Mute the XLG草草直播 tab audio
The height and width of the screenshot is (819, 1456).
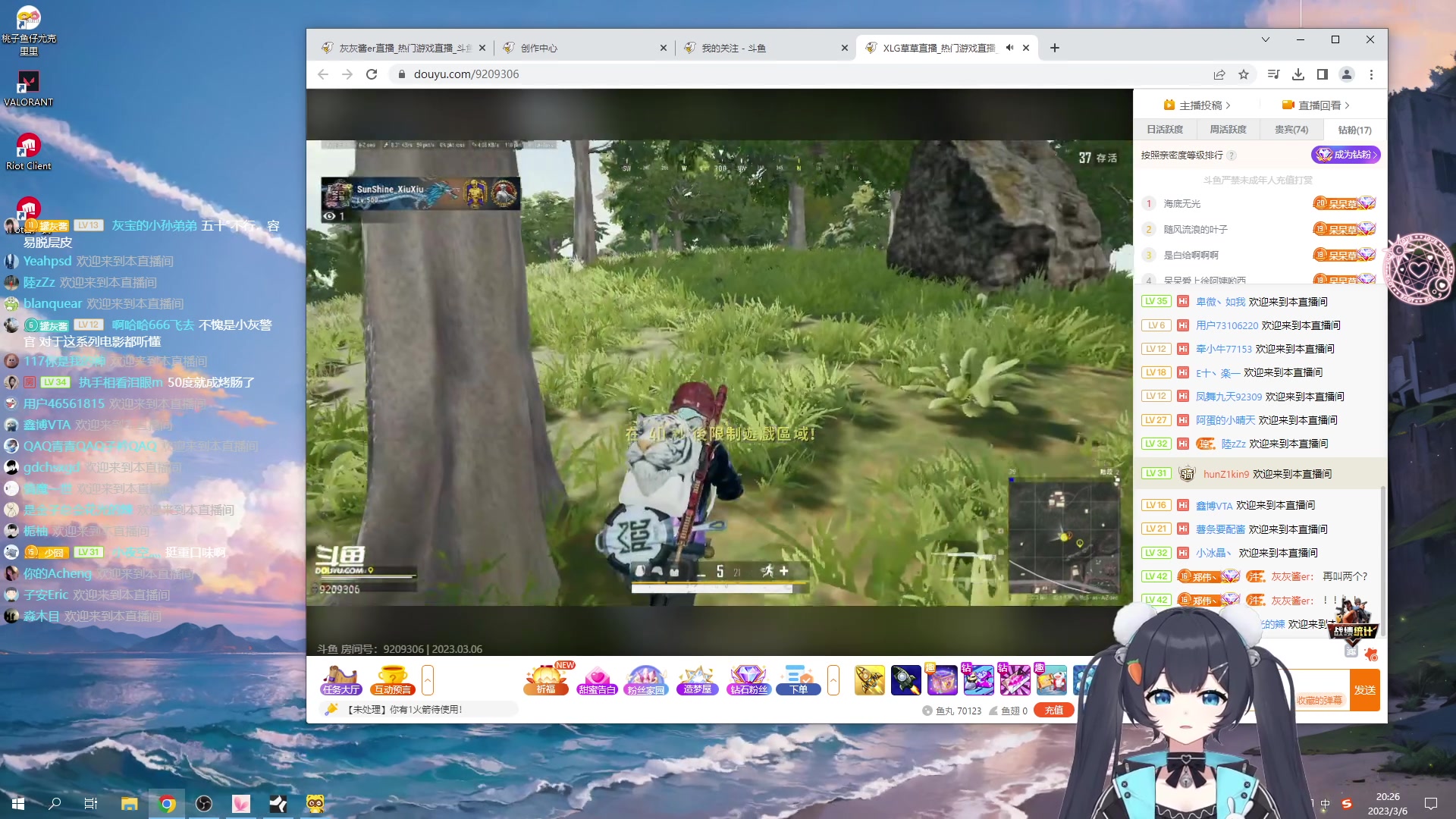tap(1009, 48)
